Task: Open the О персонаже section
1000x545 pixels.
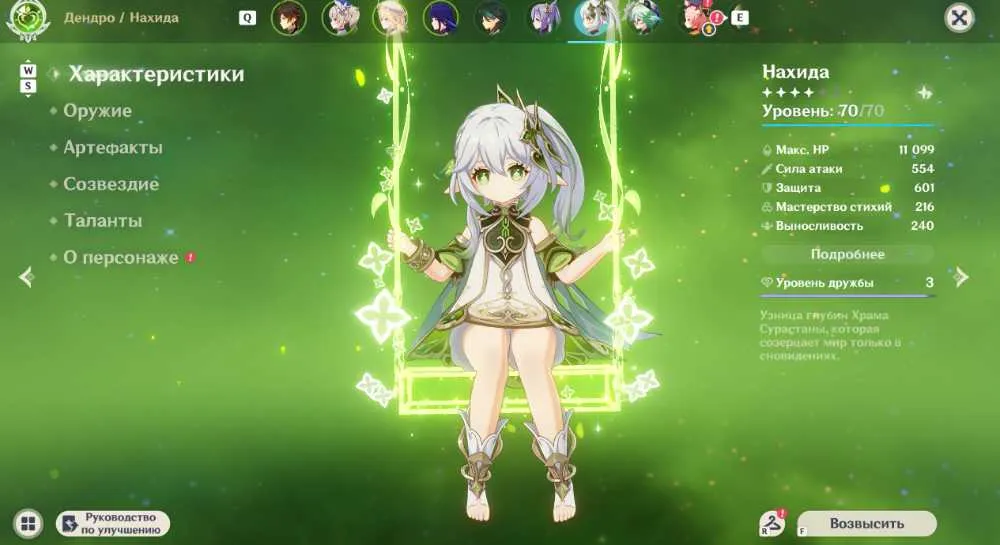Action: click(x=121, y=258)
